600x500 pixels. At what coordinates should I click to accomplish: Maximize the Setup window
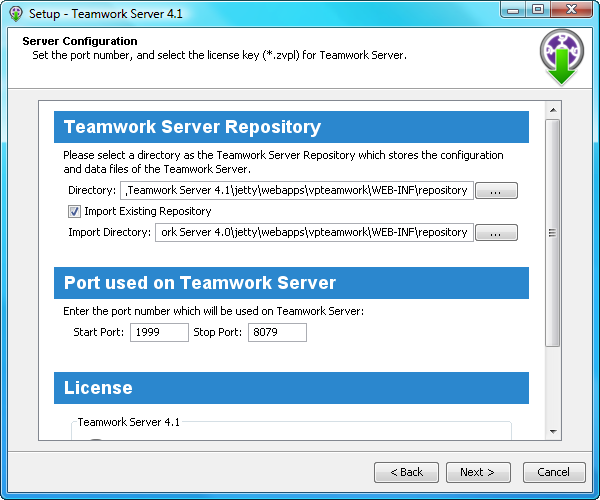[x=538, y=10]
